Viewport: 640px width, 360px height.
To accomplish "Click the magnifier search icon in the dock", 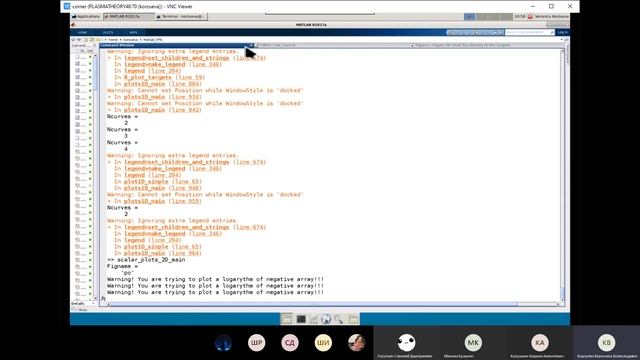I will 338,319.
